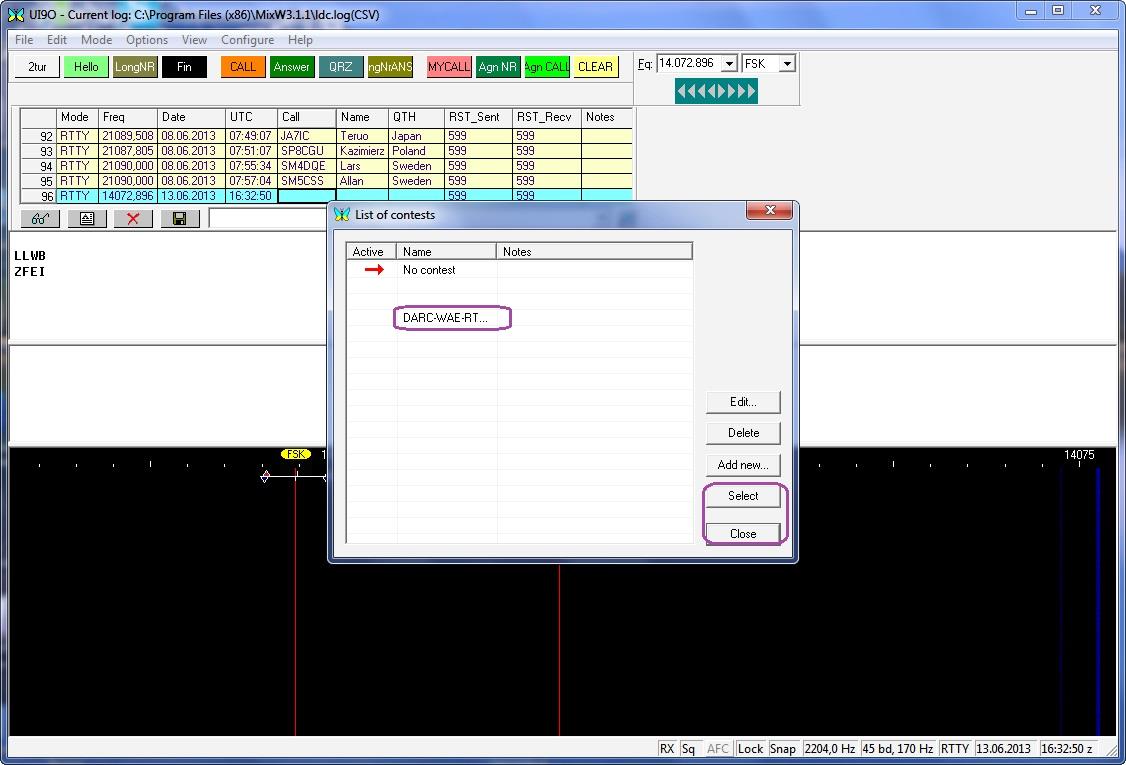Click the binoculars search icon below the log

coord(40,219)
